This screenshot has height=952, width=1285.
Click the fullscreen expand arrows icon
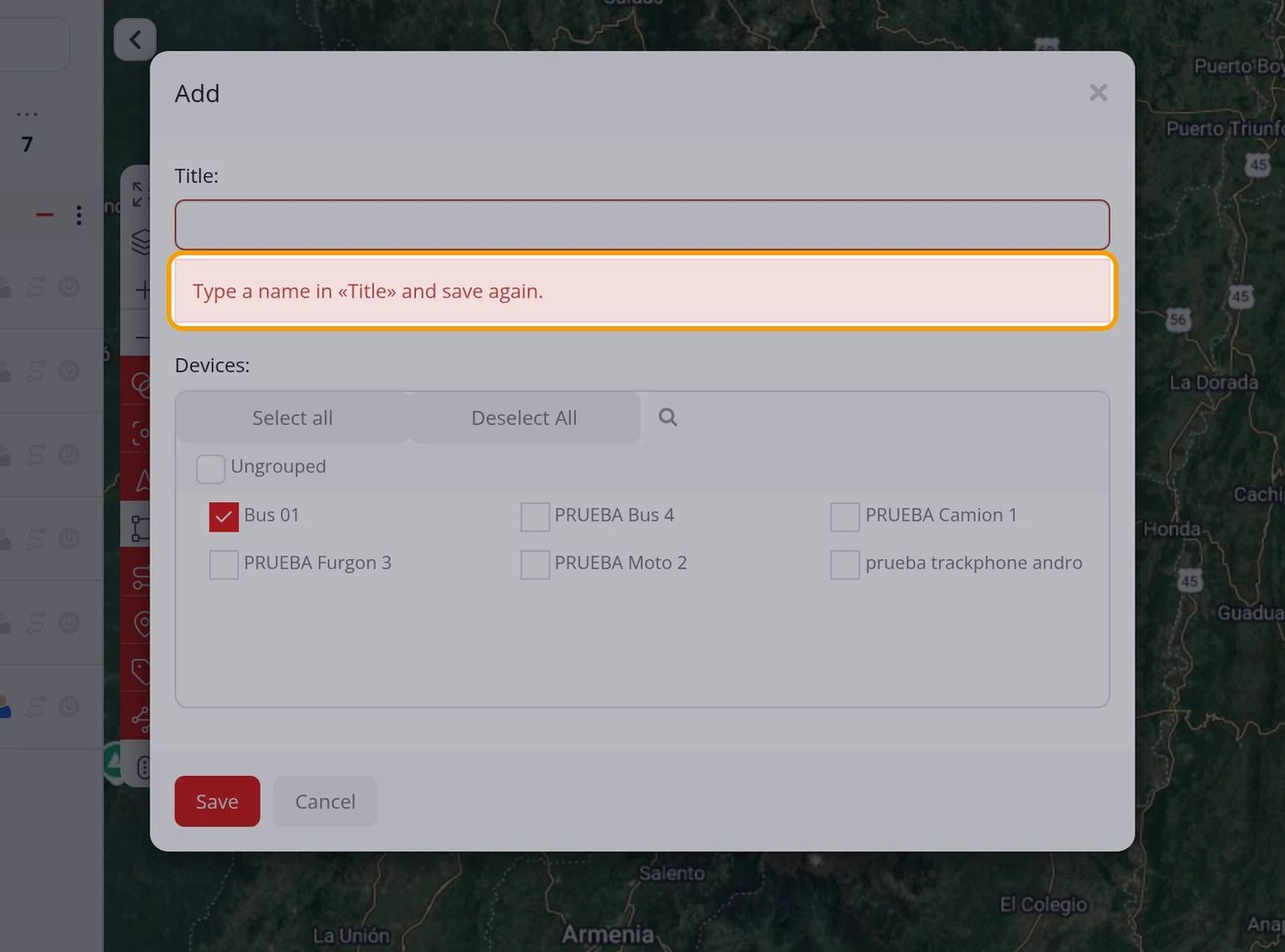140,194
